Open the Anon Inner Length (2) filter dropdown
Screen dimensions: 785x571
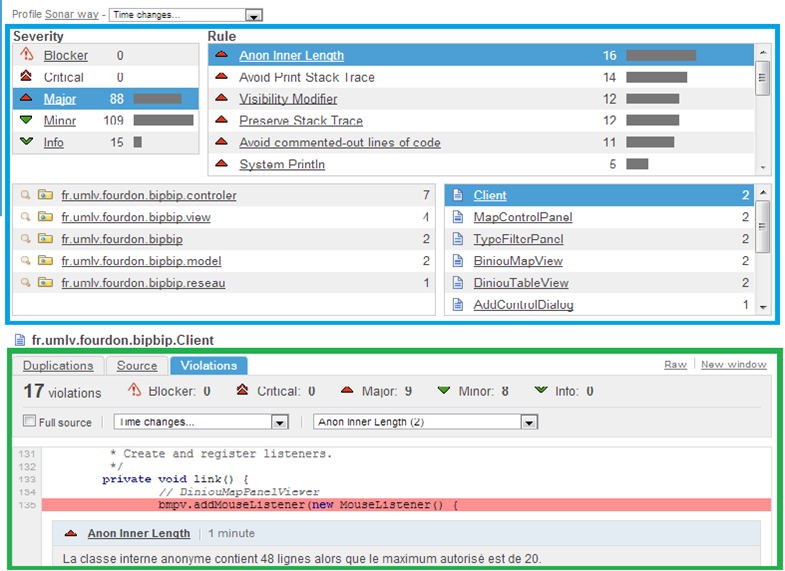(529, 423)
